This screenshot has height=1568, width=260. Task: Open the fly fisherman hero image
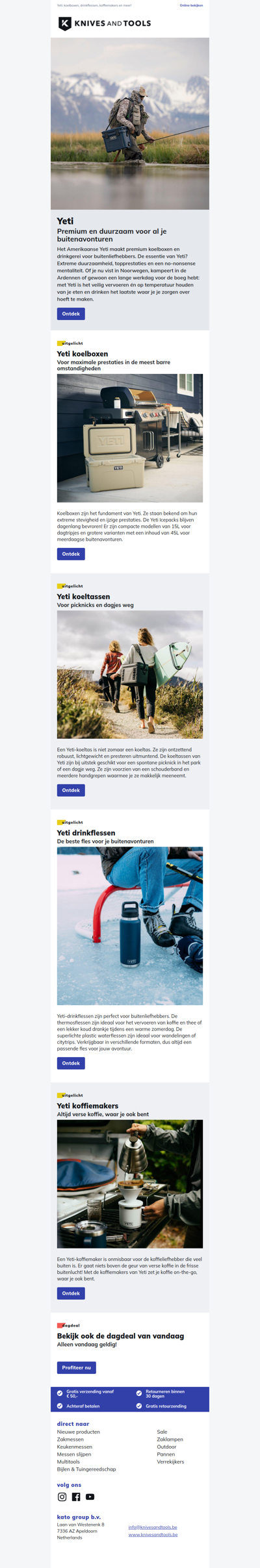[130, 123]
